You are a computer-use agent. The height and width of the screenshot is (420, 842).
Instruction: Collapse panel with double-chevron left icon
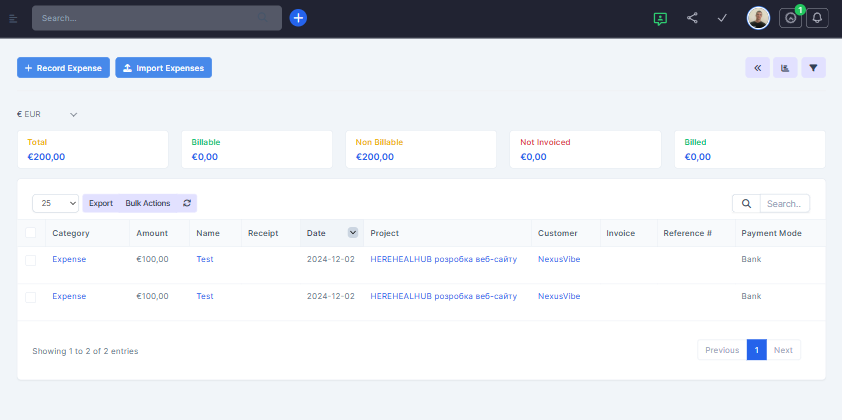757,68
